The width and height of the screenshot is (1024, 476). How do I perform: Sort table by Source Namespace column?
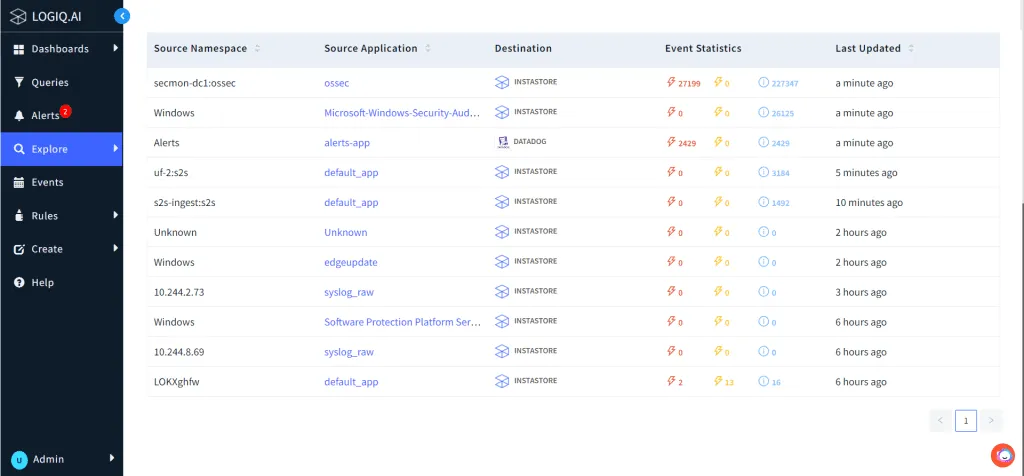pyautogui.click(x=258, y=48)
